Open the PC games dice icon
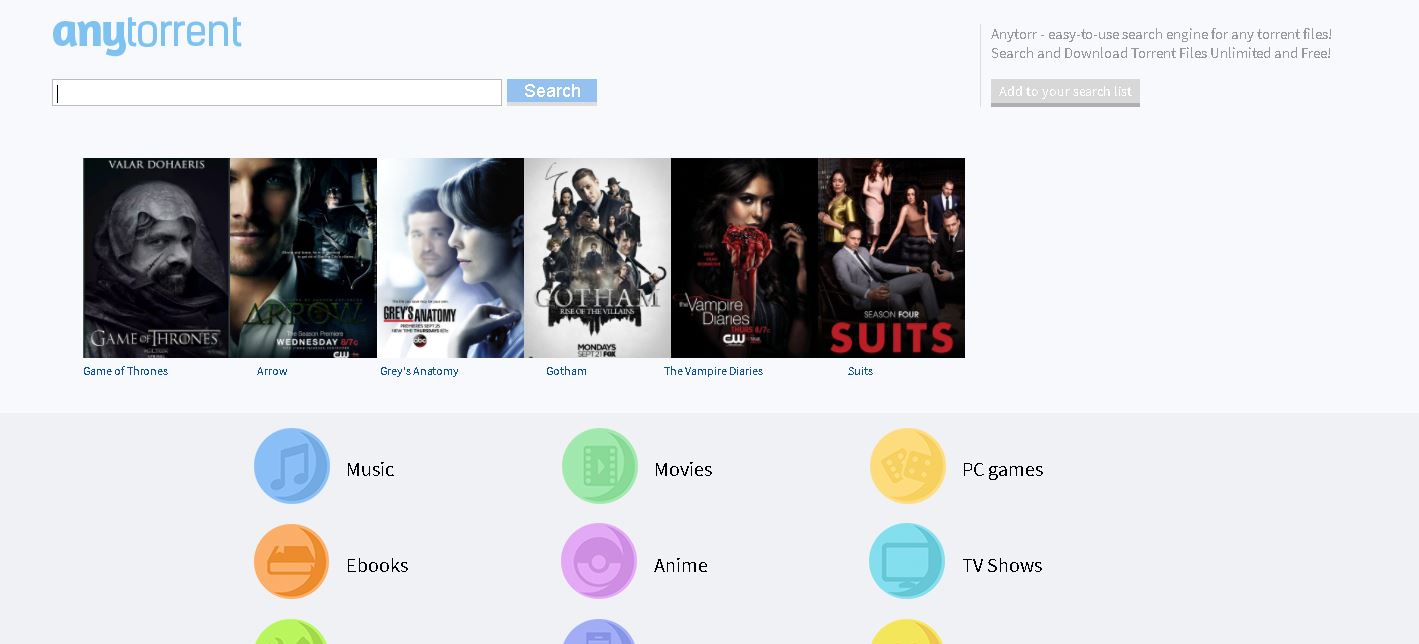Screen dimensions: 1419x644 point(908,466)
